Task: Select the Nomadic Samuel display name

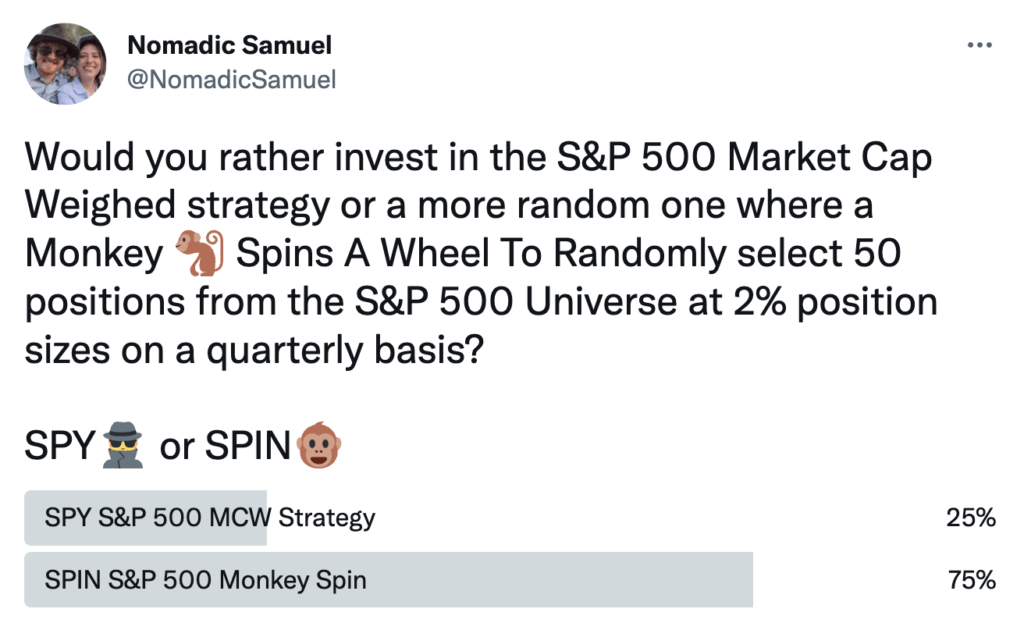Action: [x=229, y=45]
